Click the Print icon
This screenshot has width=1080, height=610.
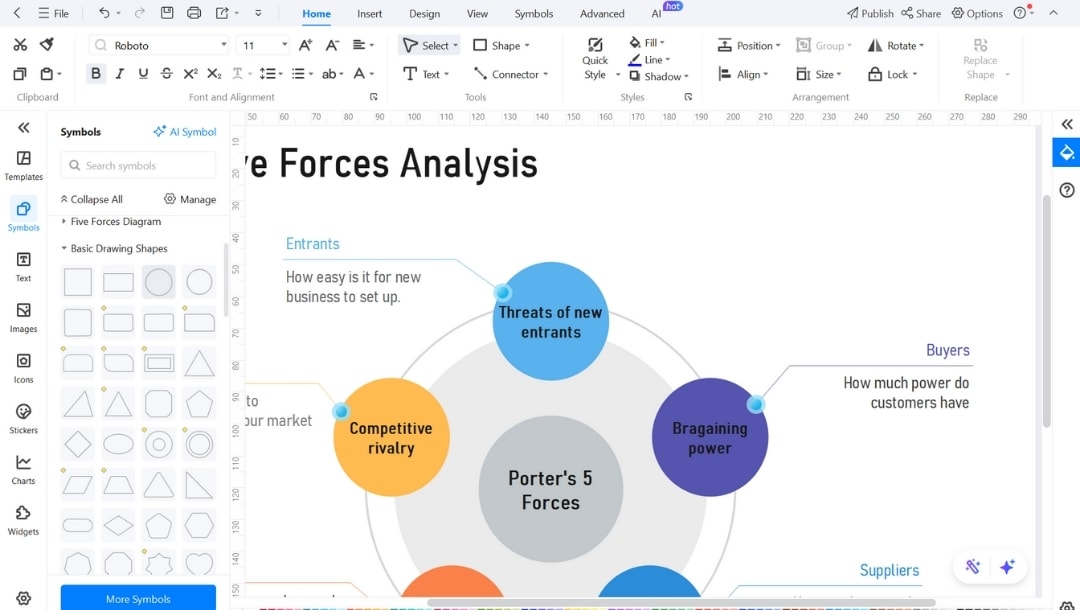194,13
